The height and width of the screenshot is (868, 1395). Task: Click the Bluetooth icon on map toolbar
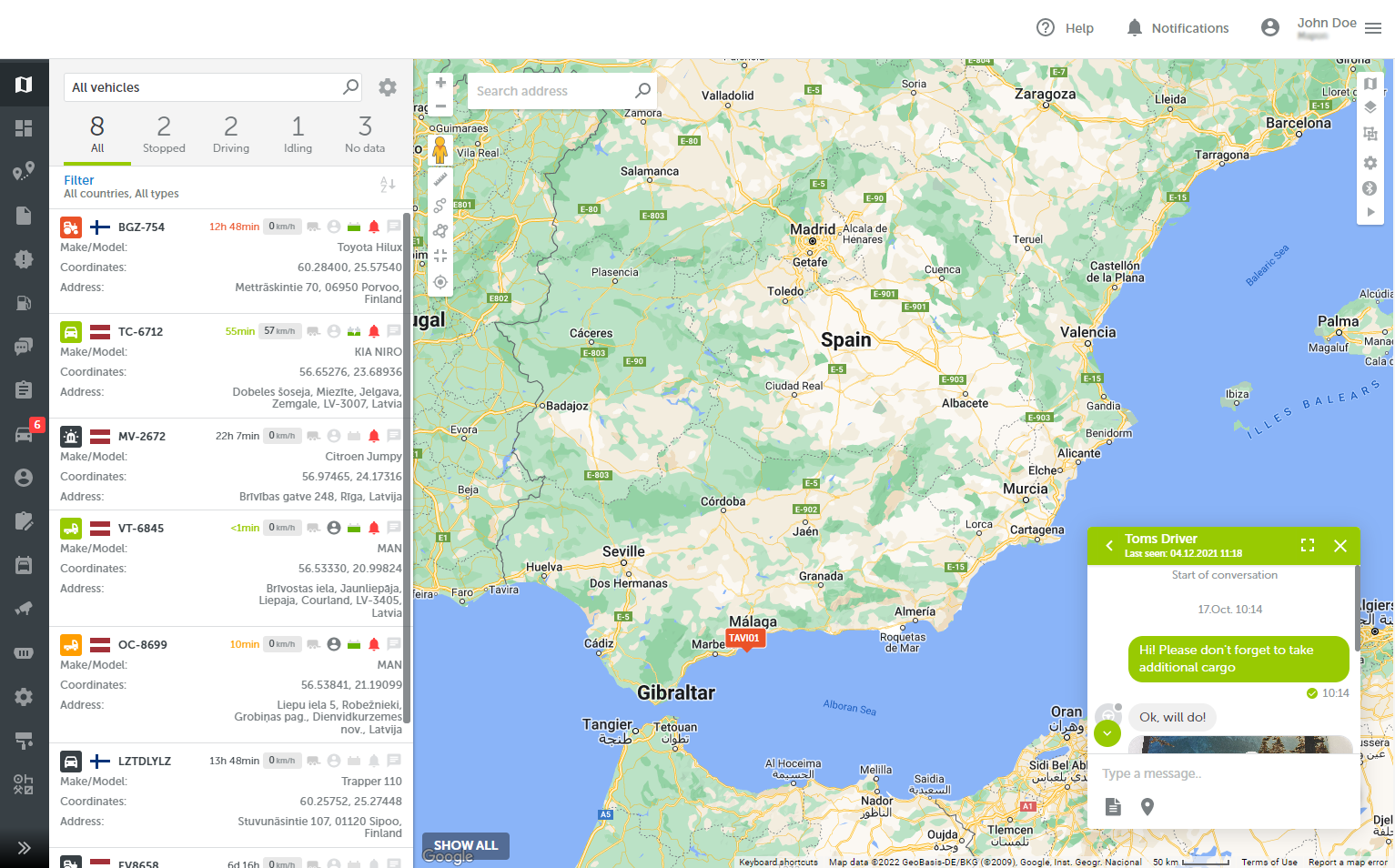coord(1370,188)
